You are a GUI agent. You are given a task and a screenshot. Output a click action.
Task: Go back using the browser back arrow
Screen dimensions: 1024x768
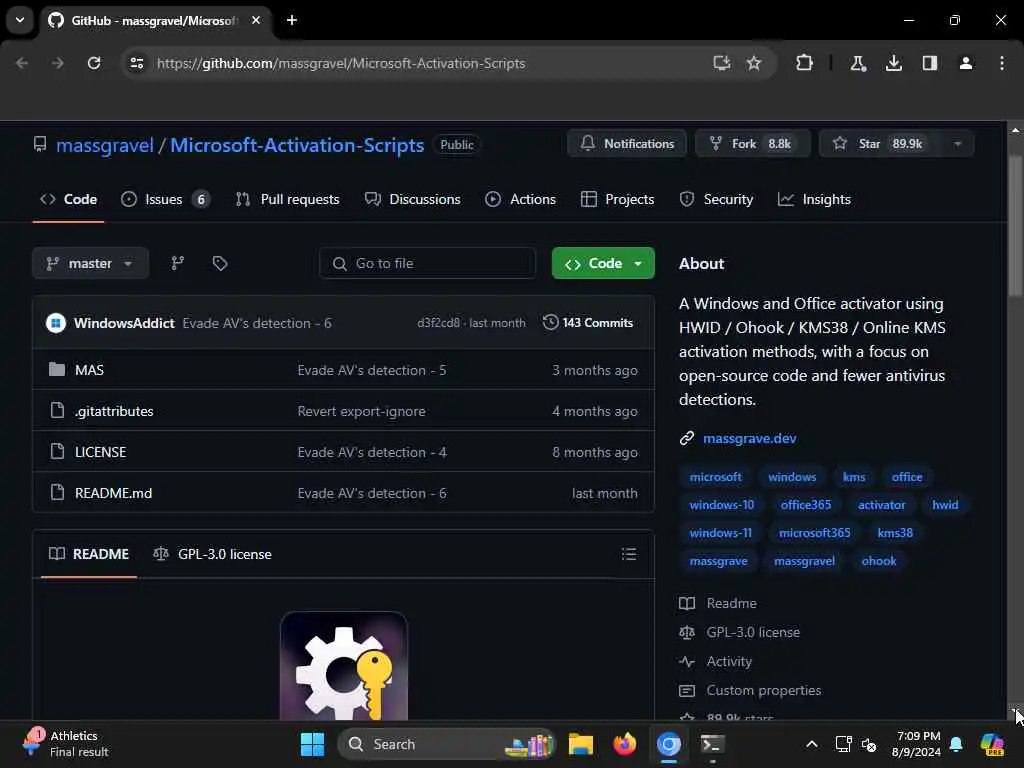pos(22,63)
